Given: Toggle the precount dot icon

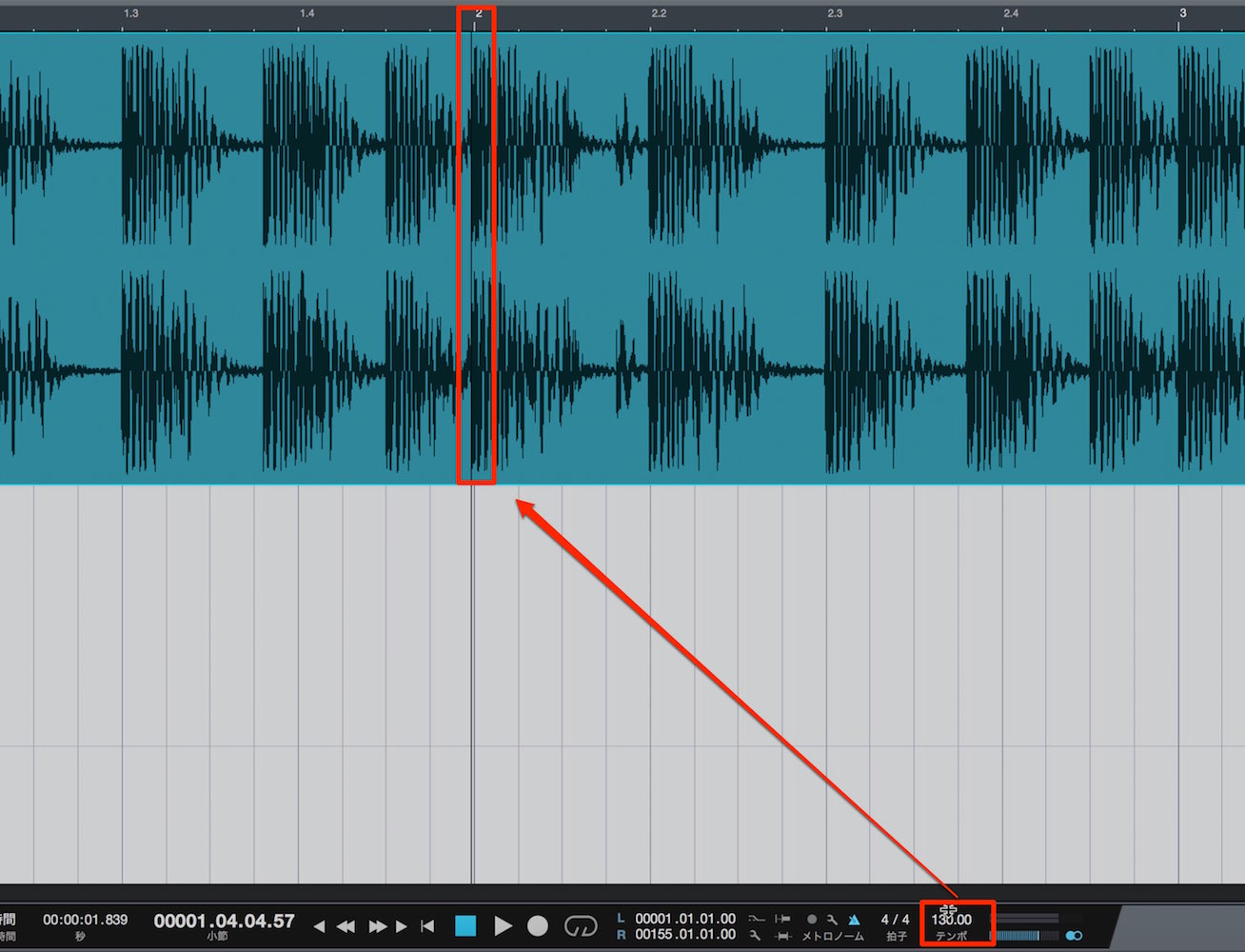Looking at the screenshot, I should (x=812, y=920).
